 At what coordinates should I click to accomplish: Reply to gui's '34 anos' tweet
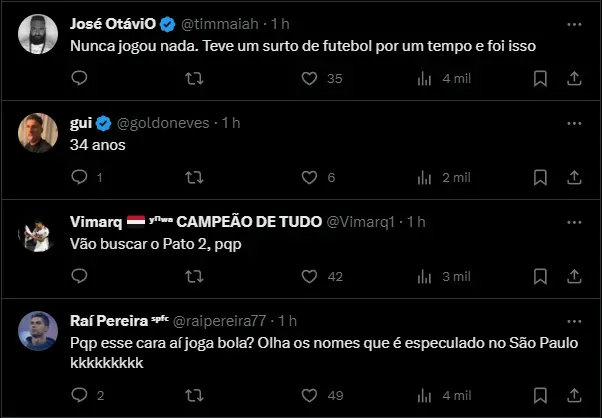tap(80, 177)
